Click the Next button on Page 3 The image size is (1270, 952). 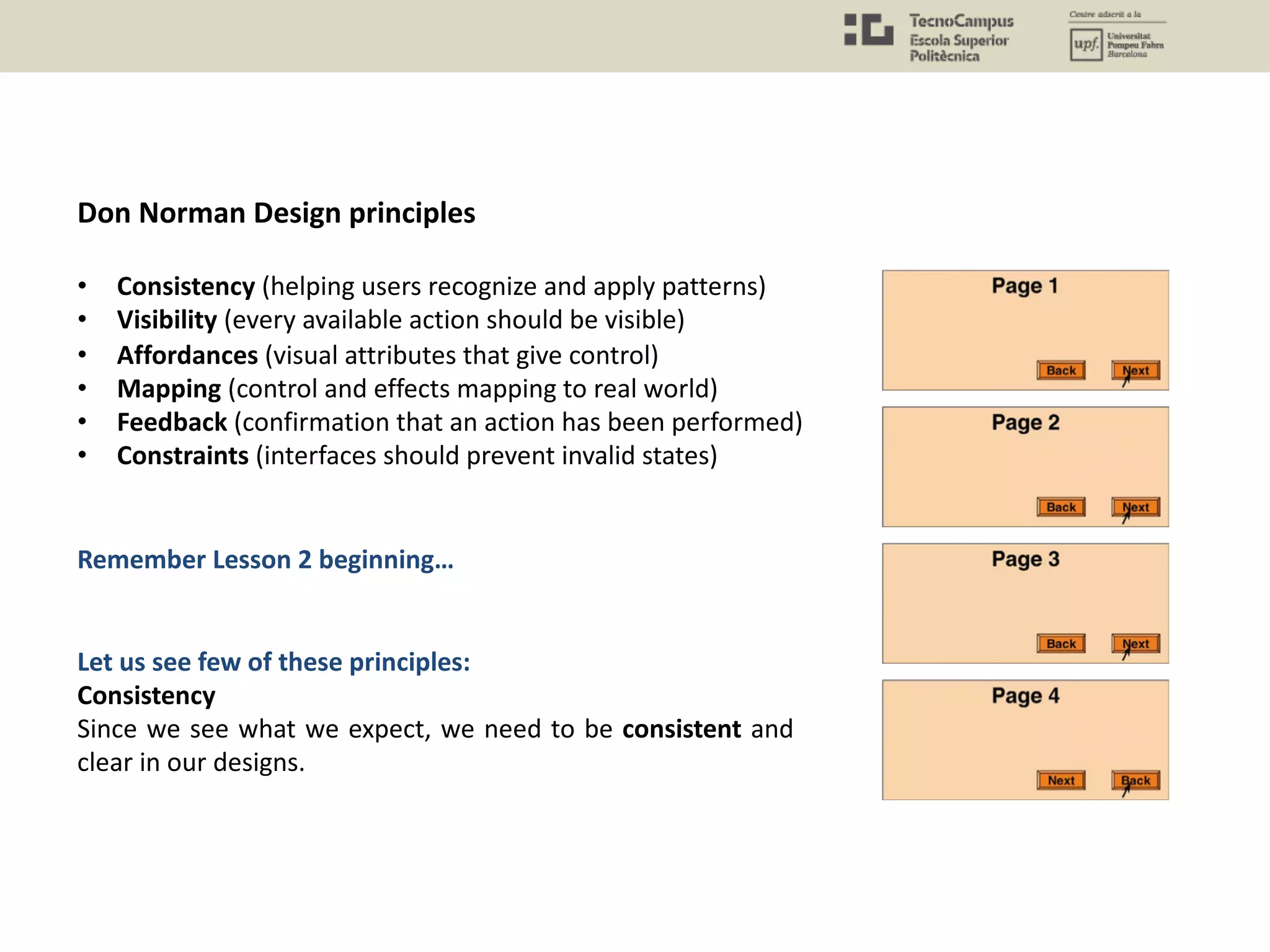(1135, 643)
